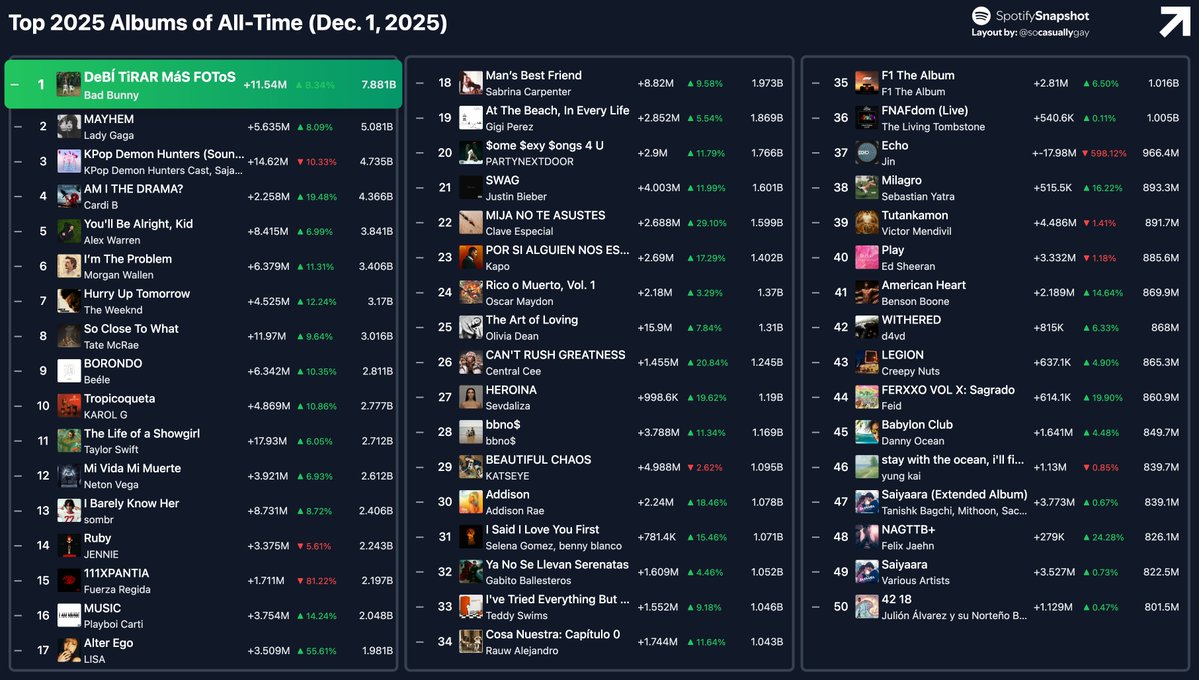Select the $ome $exy $ongs 4 U title

544,145
